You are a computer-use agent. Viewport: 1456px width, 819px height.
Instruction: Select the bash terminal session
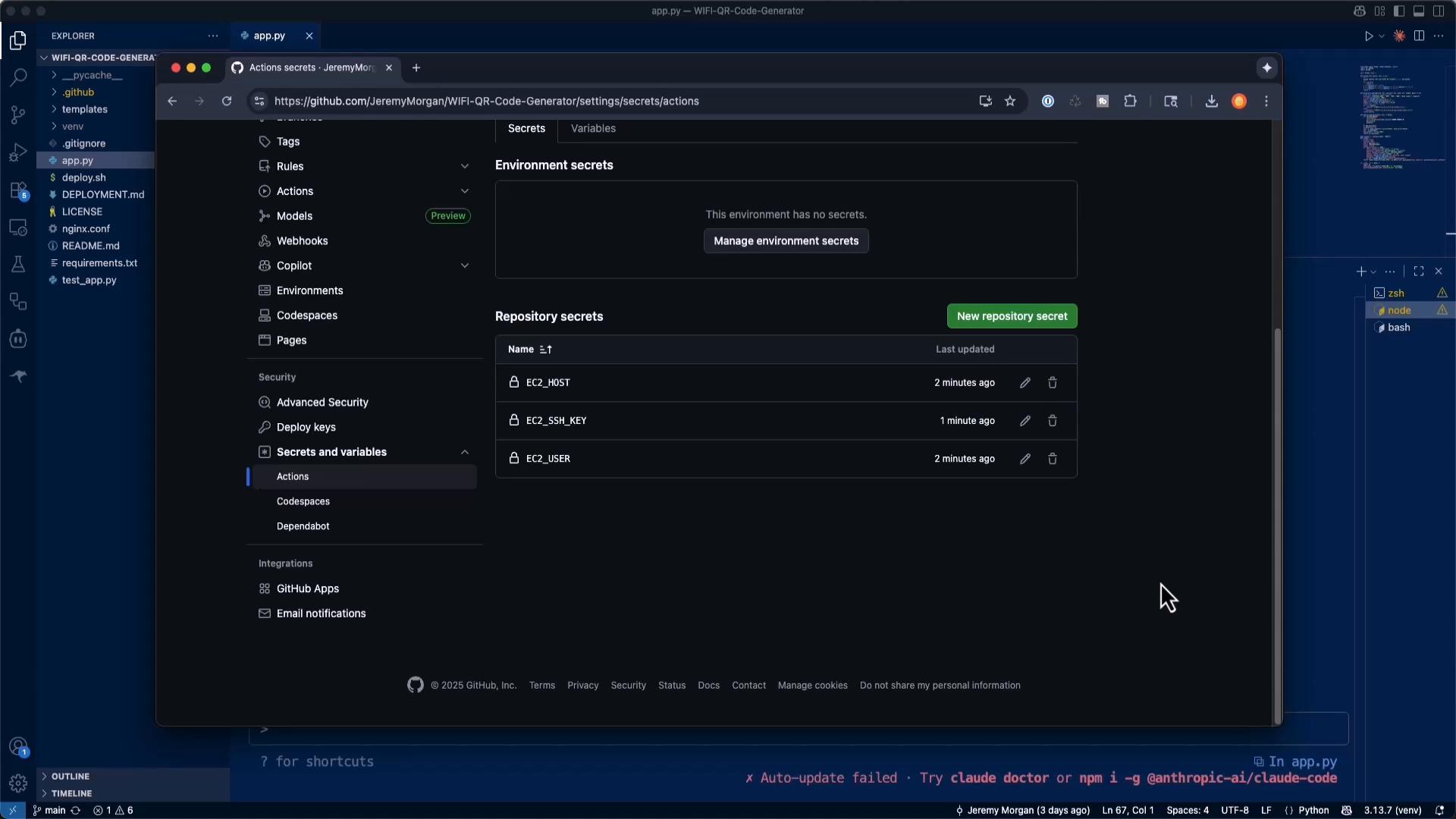pos(1398,328)
